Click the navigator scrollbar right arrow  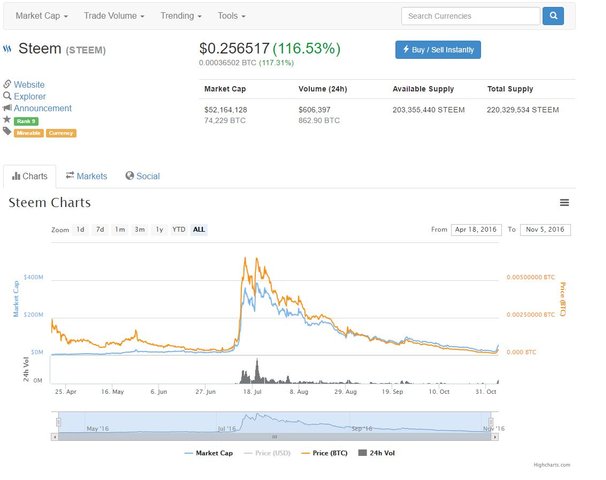495,437
